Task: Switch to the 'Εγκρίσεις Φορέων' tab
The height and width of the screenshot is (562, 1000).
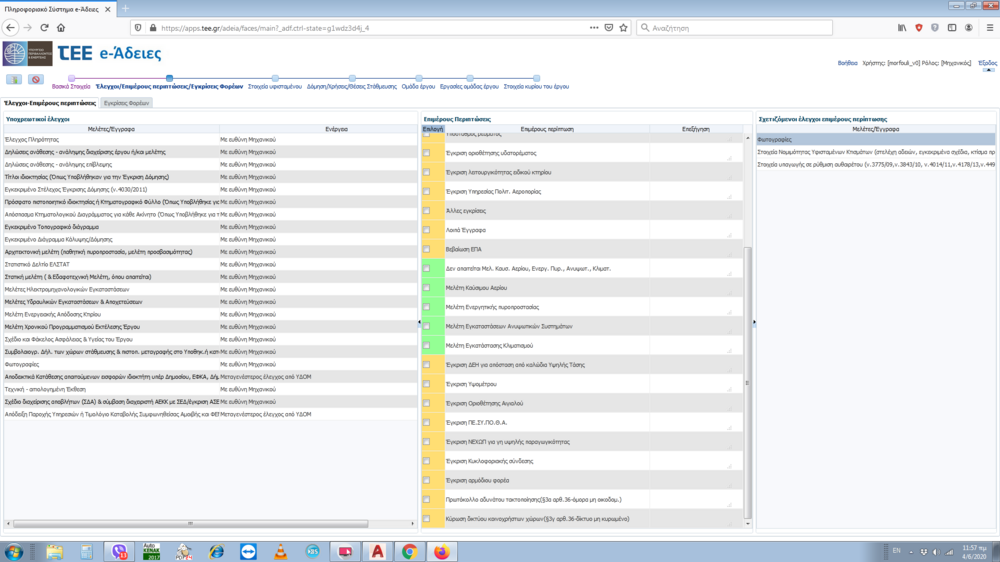Action: coord(127,103)
